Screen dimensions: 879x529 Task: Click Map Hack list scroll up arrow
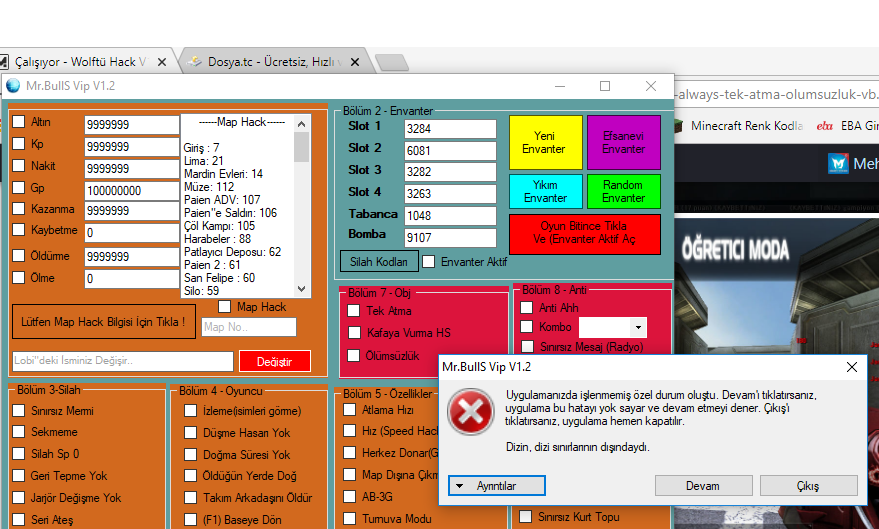pyautogui.click(x=302, y=124)
